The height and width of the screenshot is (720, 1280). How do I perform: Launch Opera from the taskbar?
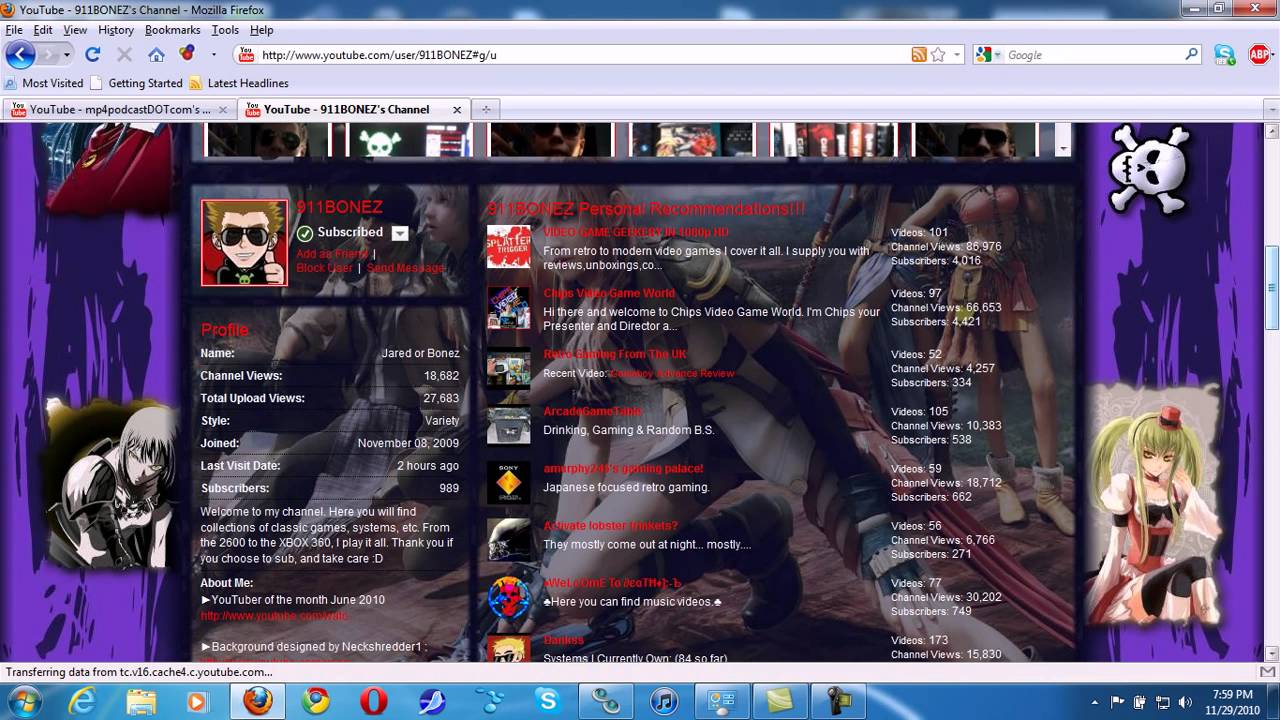[x=374, y=701]
